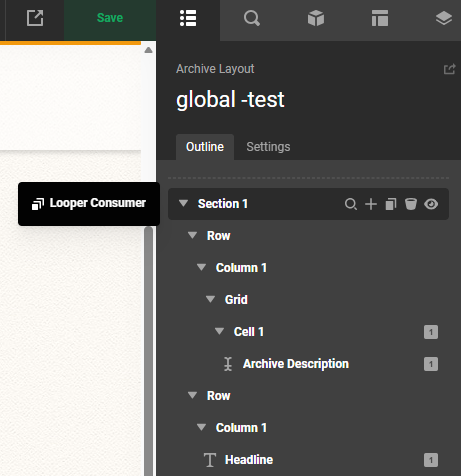Collapse the Cell 1 disclosure triangle
This screenshot has height=476, width=461.
coord(219,331)
